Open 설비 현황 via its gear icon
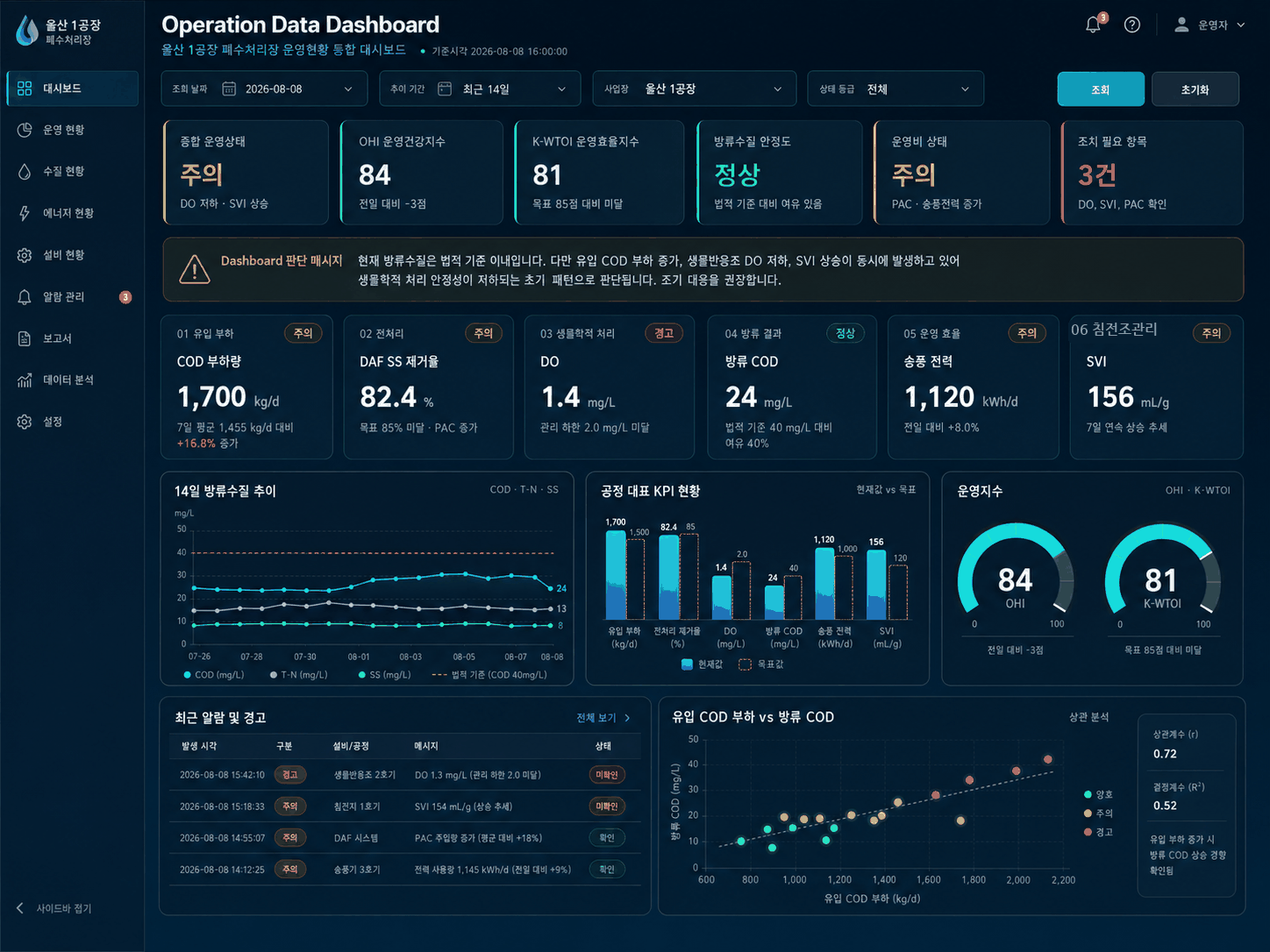Screen dimensions: 1270x952 point(25,255)
